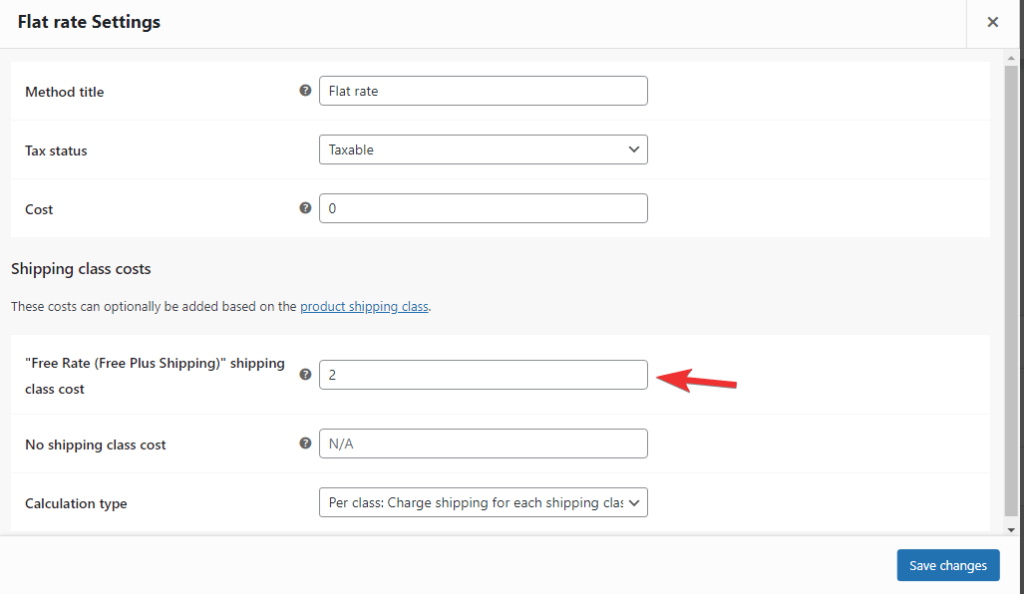
Task: Click the No shipping class cost label
Action: (x=95, y=445)
